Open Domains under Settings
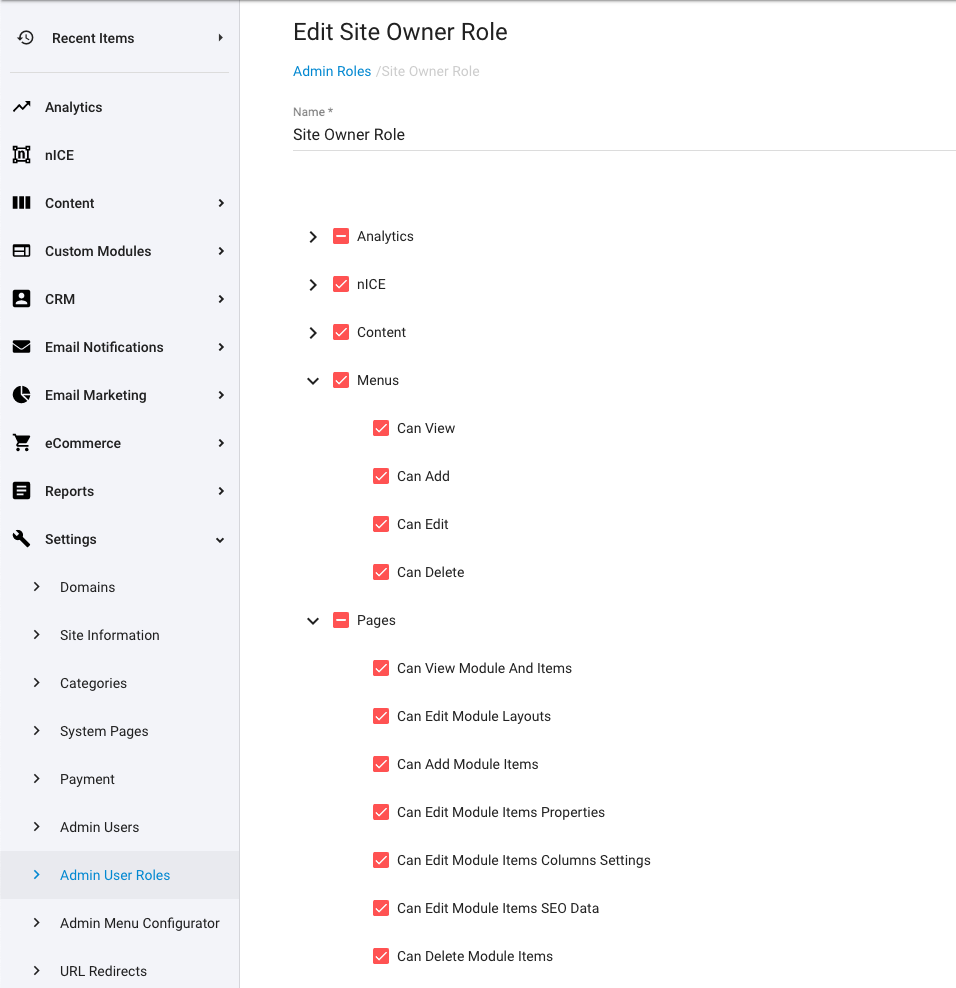This screenshot has width=956, height=988. tap(88, 587)
